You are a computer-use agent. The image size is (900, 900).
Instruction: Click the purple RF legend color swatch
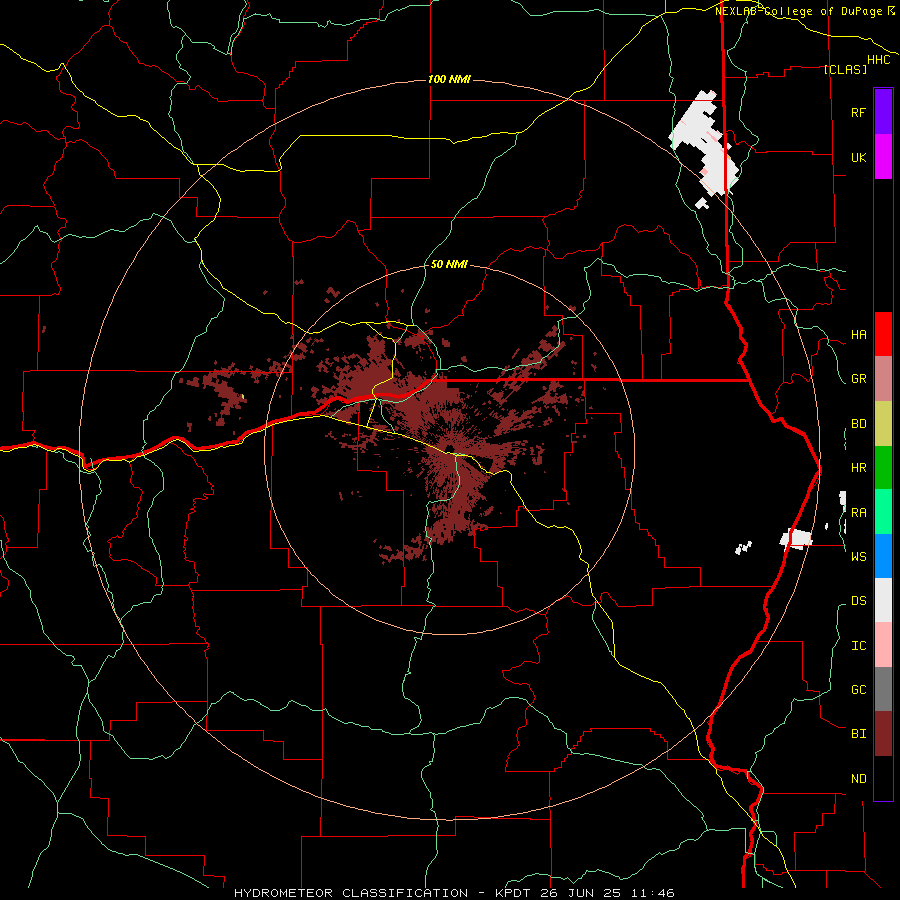(x=883, y=111)
